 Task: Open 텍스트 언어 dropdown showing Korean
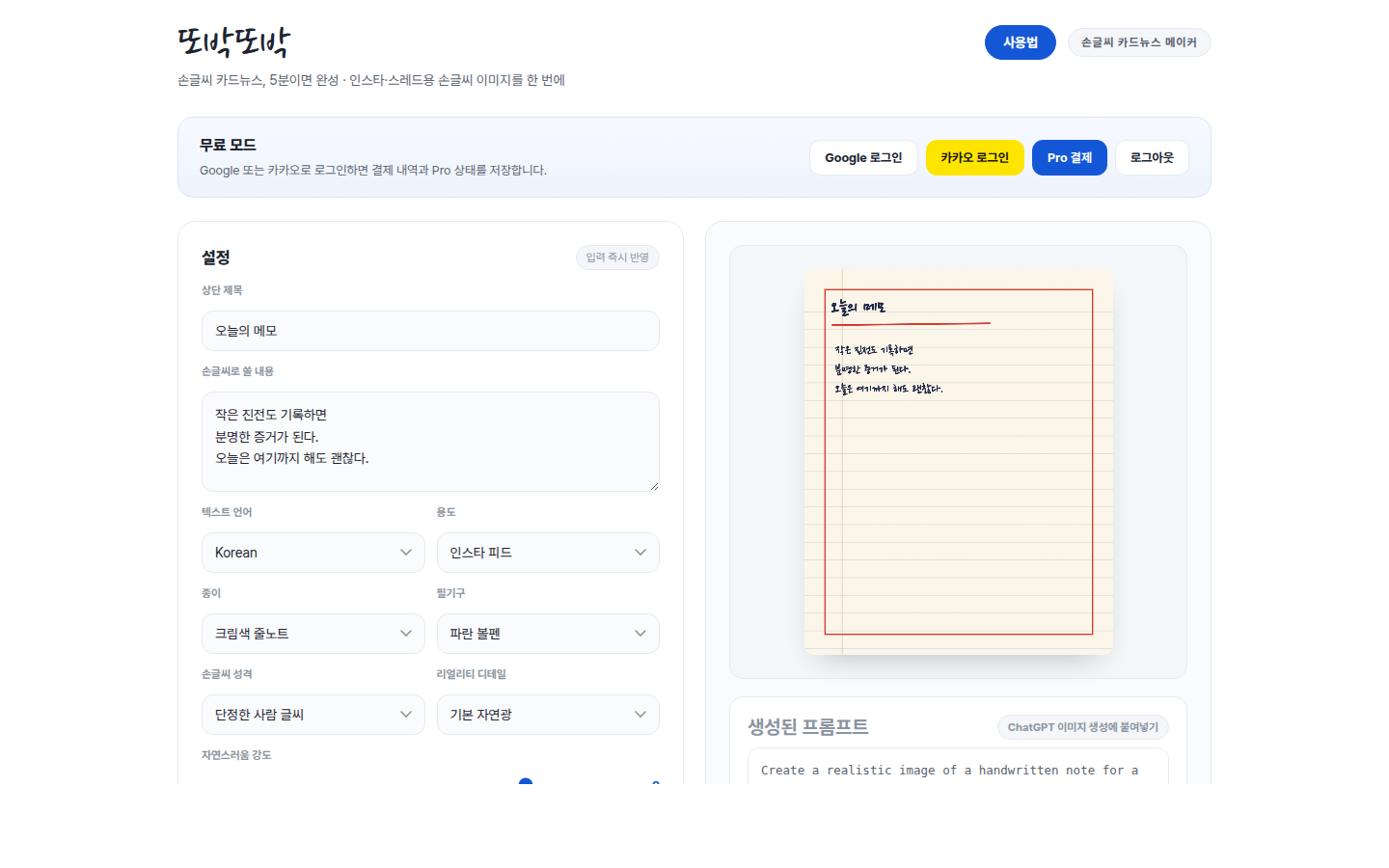pos(313,553)
